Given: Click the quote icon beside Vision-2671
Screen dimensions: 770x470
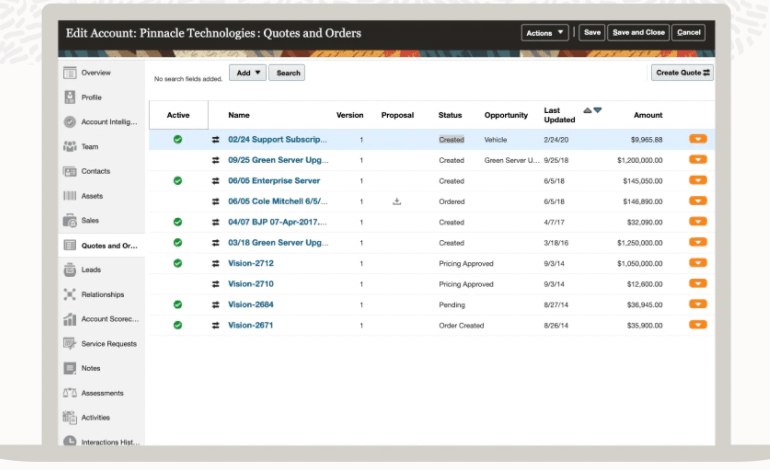Looking at the screenshot, I should coord(216,325).
